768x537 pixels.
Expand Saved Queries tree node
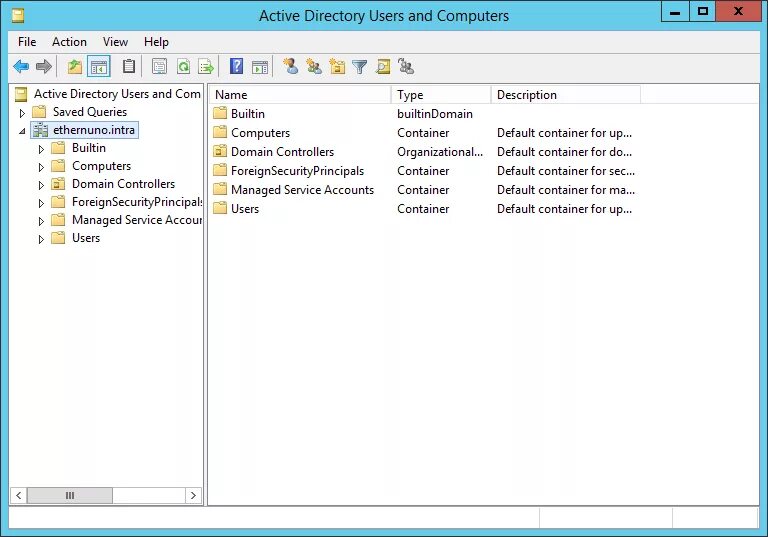coord(22,113)
